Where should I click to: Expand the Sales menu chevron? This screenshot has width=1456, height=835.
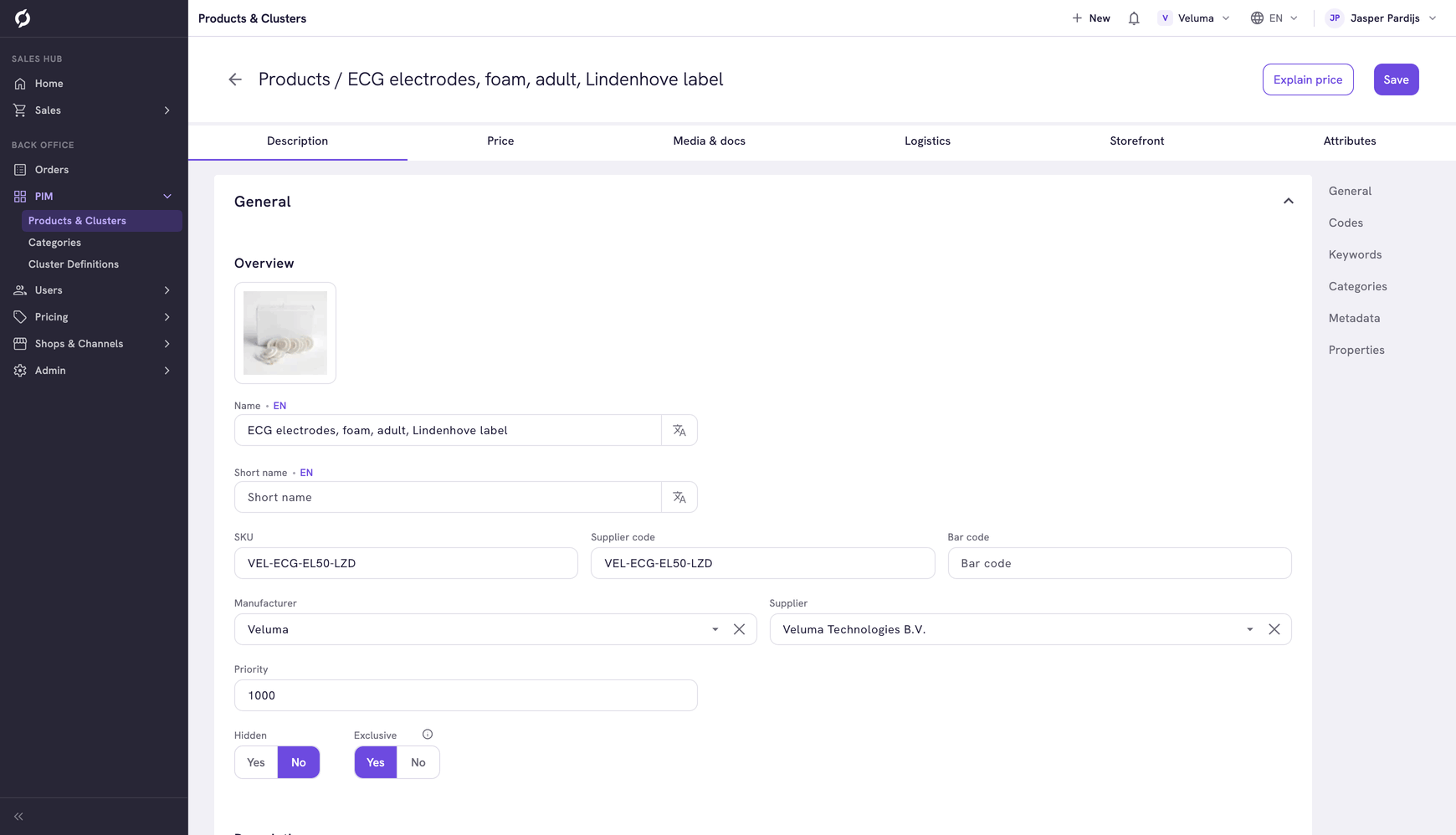tap(167, 110)
